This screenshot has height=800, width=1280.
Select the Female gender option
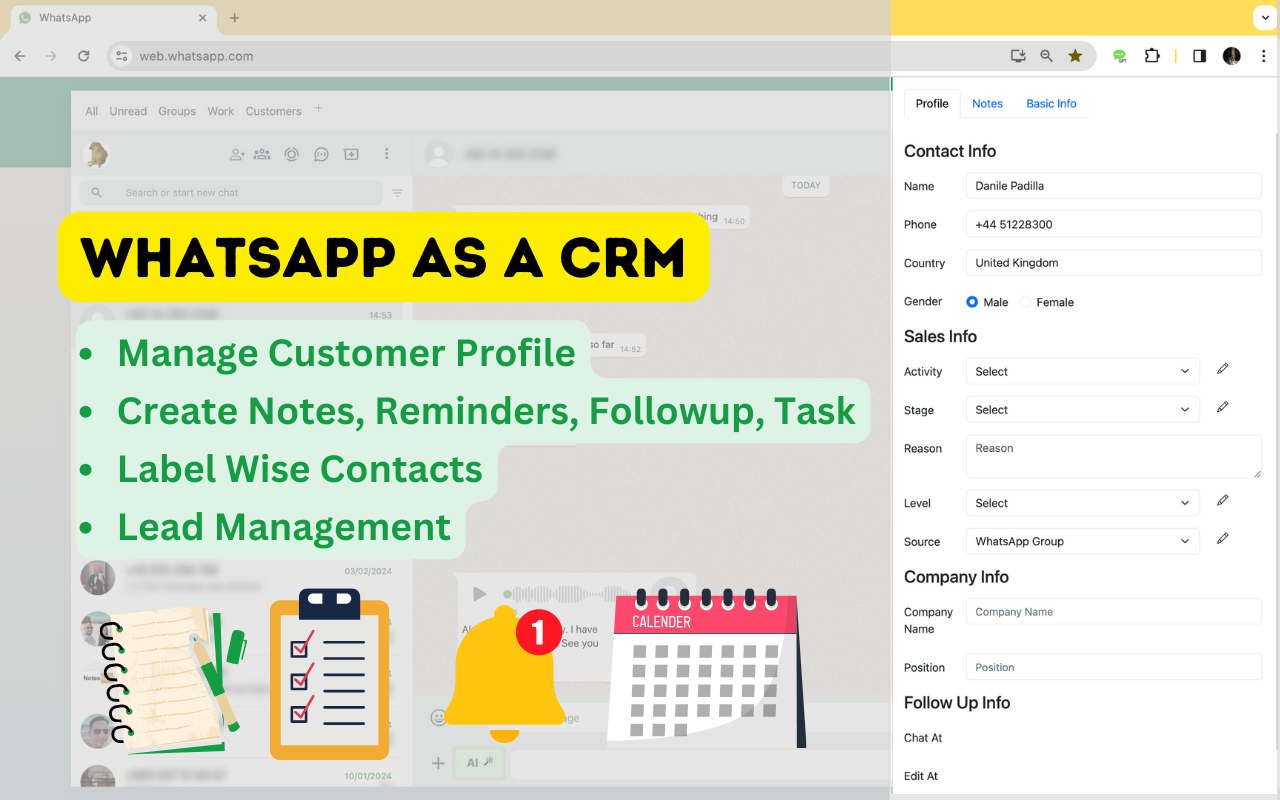[1025, 302]
